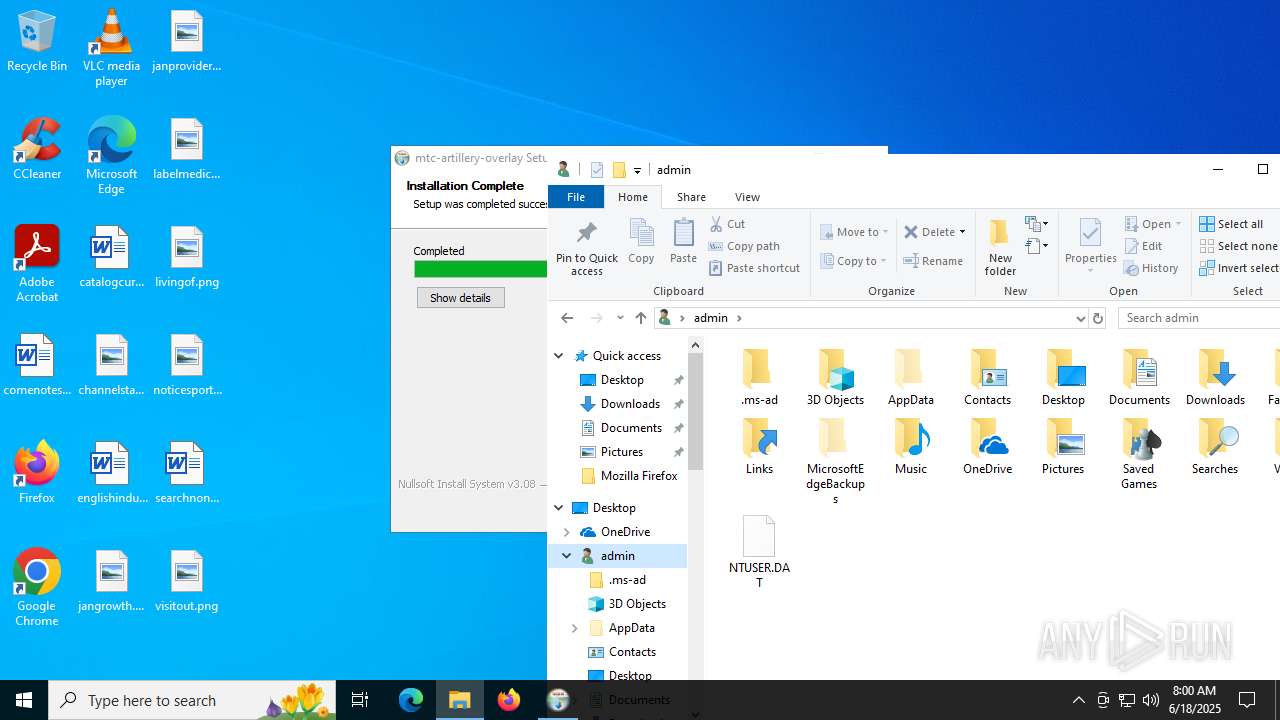This screenshot has height=720, width=1280.
Task: Open the Delete dropdown arrow
Action: (962, 232)
